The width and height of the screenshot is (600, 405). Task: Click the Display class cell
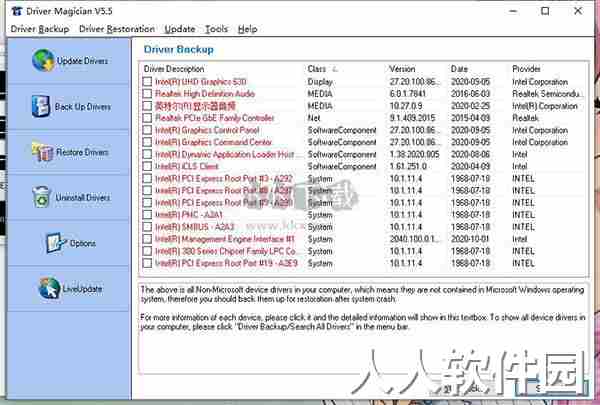(320, 82)
